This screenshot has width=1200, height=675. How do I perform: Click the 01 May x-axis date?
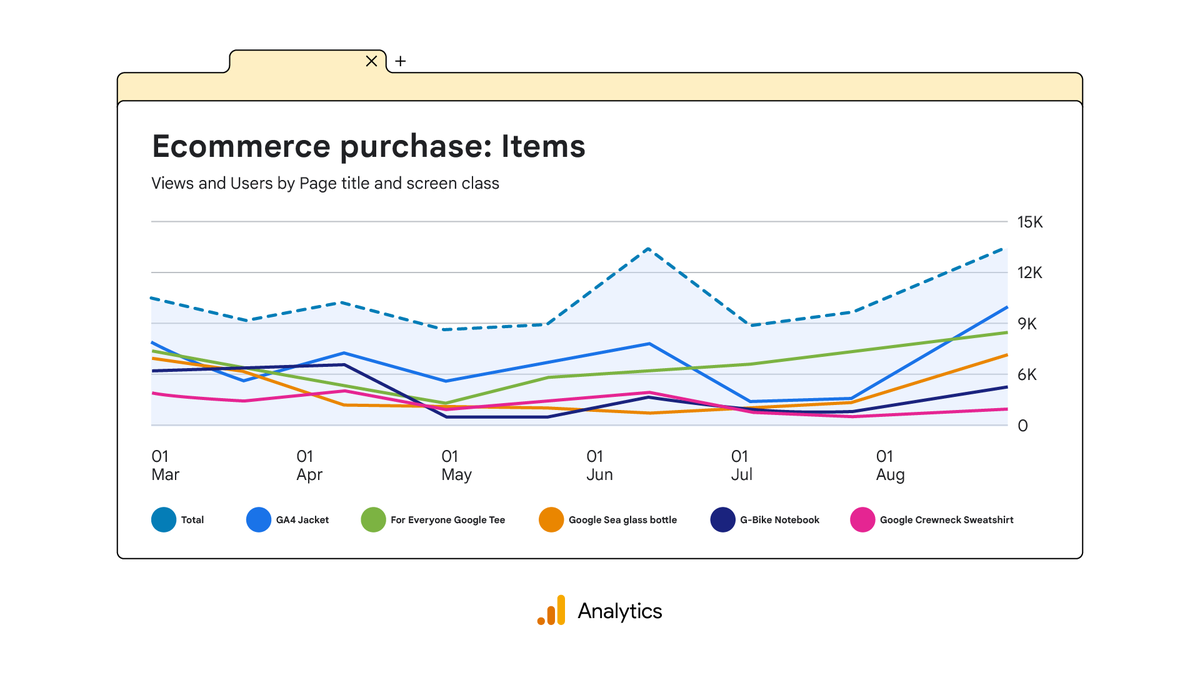coord(456,466)
